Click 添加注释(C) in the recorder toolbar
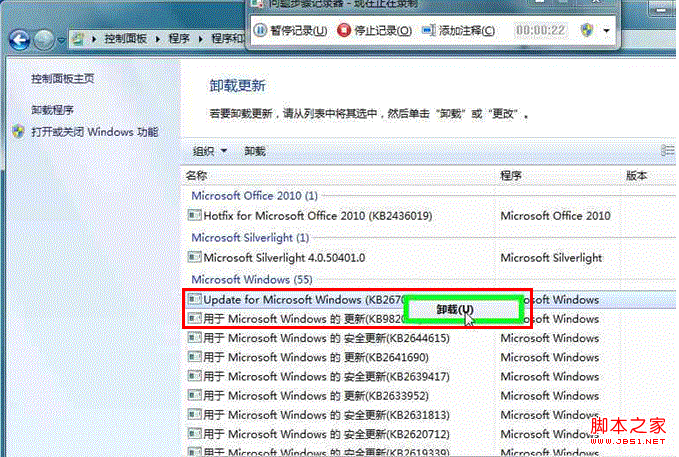The image size is (679, 457). [458, 30]
